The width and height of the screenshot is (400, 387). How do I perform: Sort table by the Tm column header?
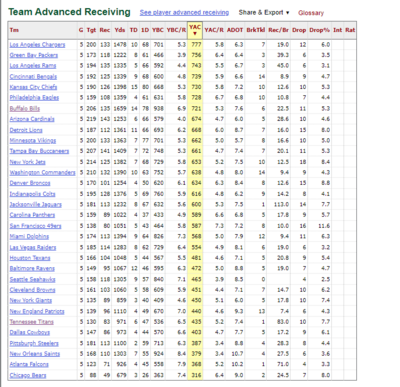pyautogui.click(x=14, y=30)
